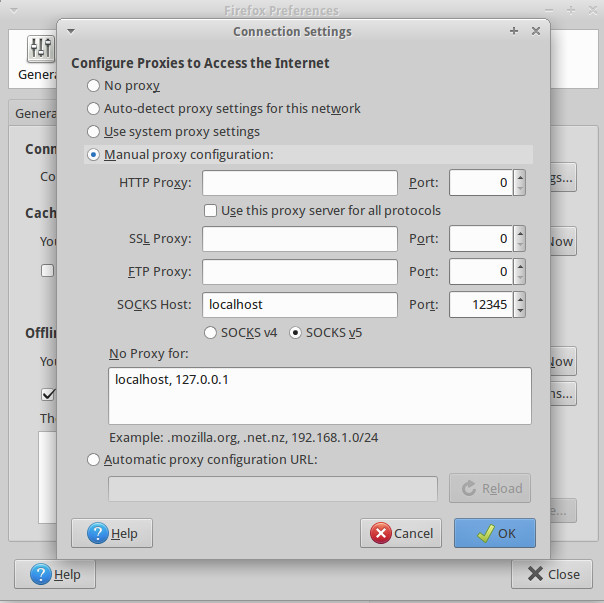This screenshot has height=603, width=604.
Task: Increase HTTP Proxy port with up arrow
Action: click(x=520, y=177)
